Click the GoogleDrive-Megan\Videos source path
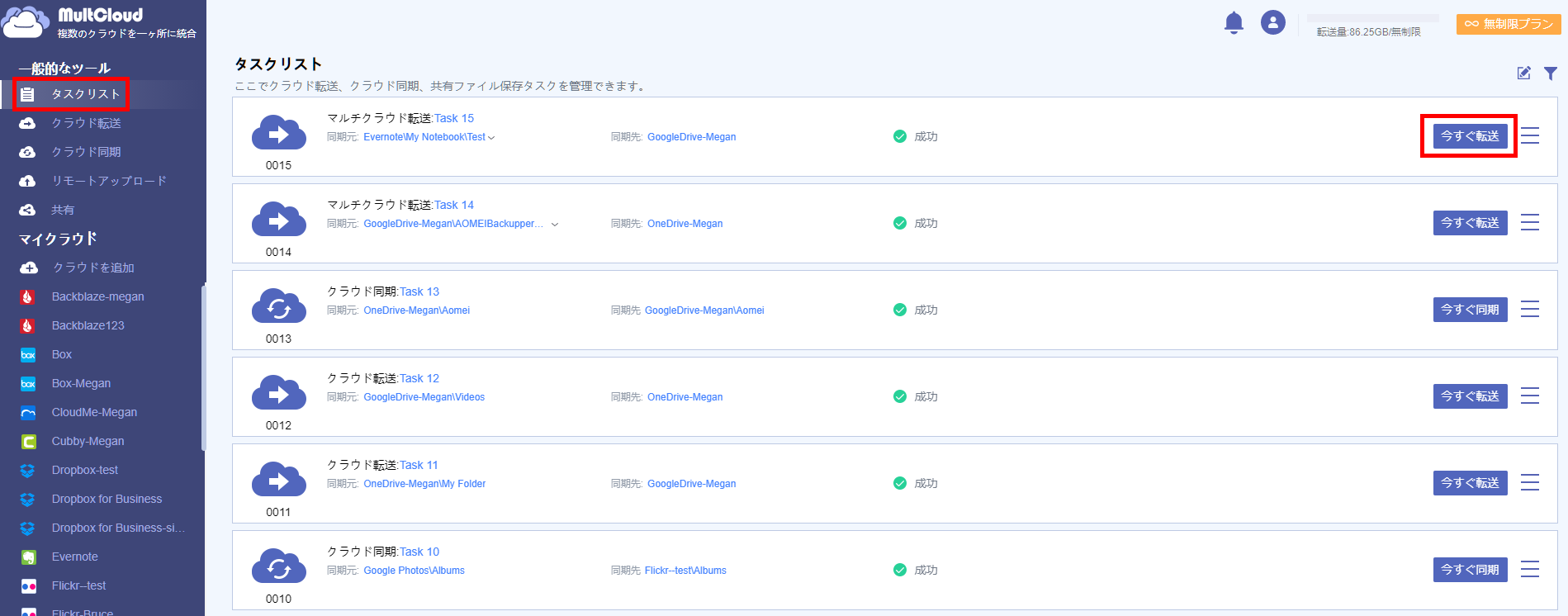 pos(424,397)
